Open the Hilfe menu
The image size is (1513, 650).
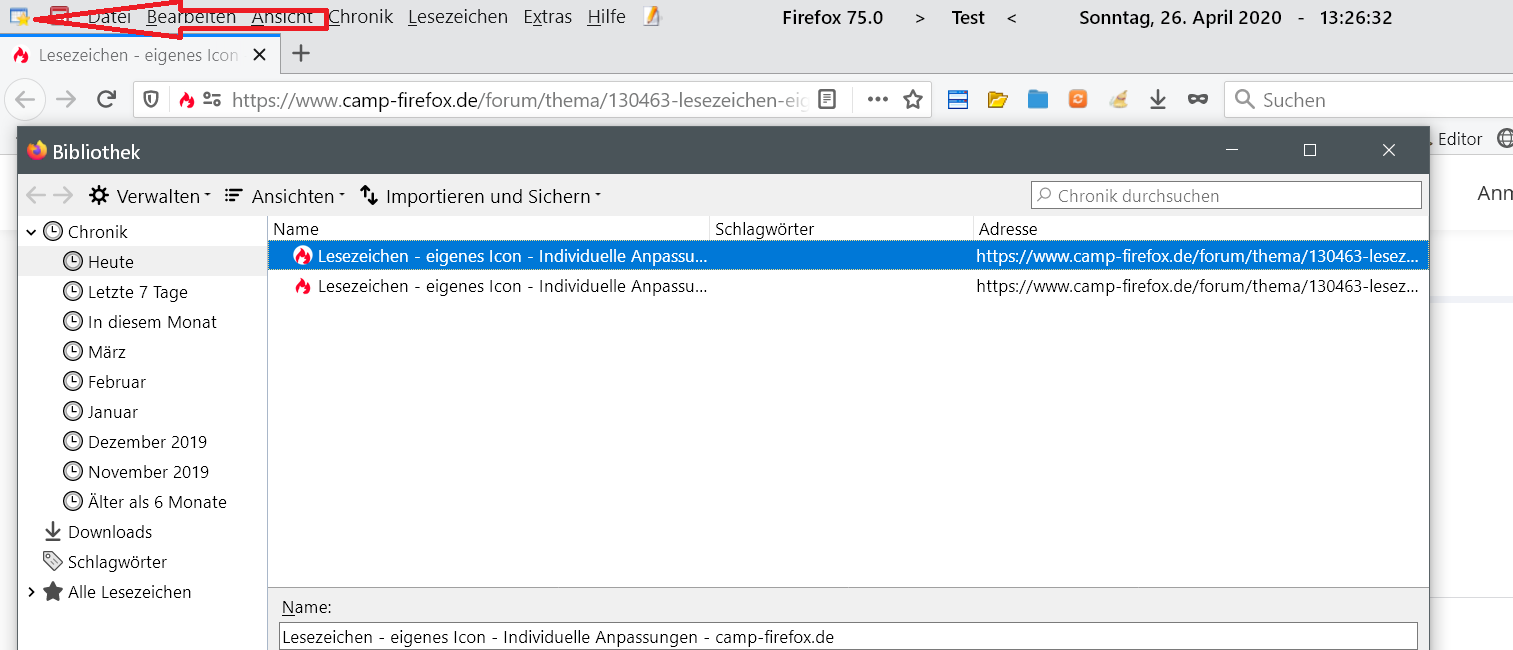click(x=607, y=17)
